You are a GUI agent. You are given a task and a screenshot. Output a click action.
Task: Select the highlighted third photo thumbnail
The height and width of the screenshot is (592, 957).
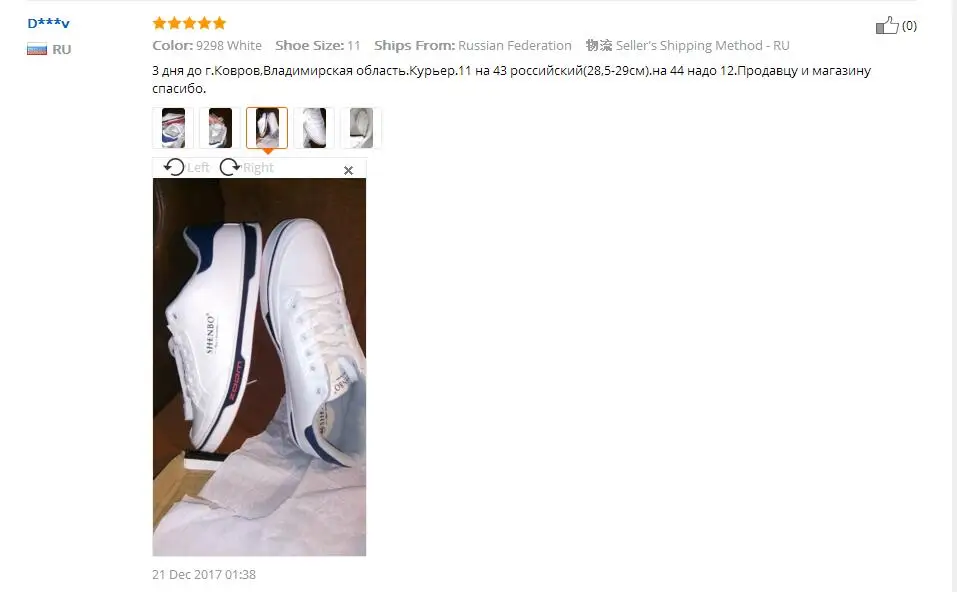(x=267, y=128)
